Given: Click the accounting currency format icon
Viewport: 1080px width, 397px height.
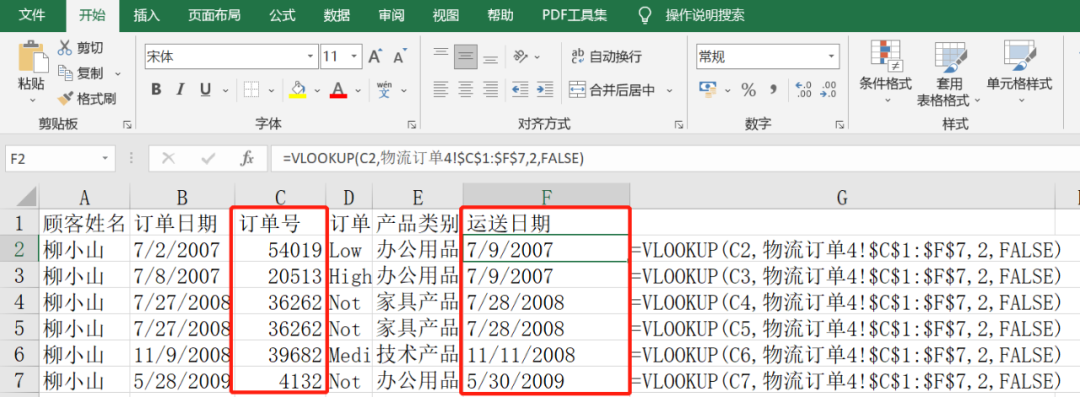Looking at the screenshot, I should point(707,89).
